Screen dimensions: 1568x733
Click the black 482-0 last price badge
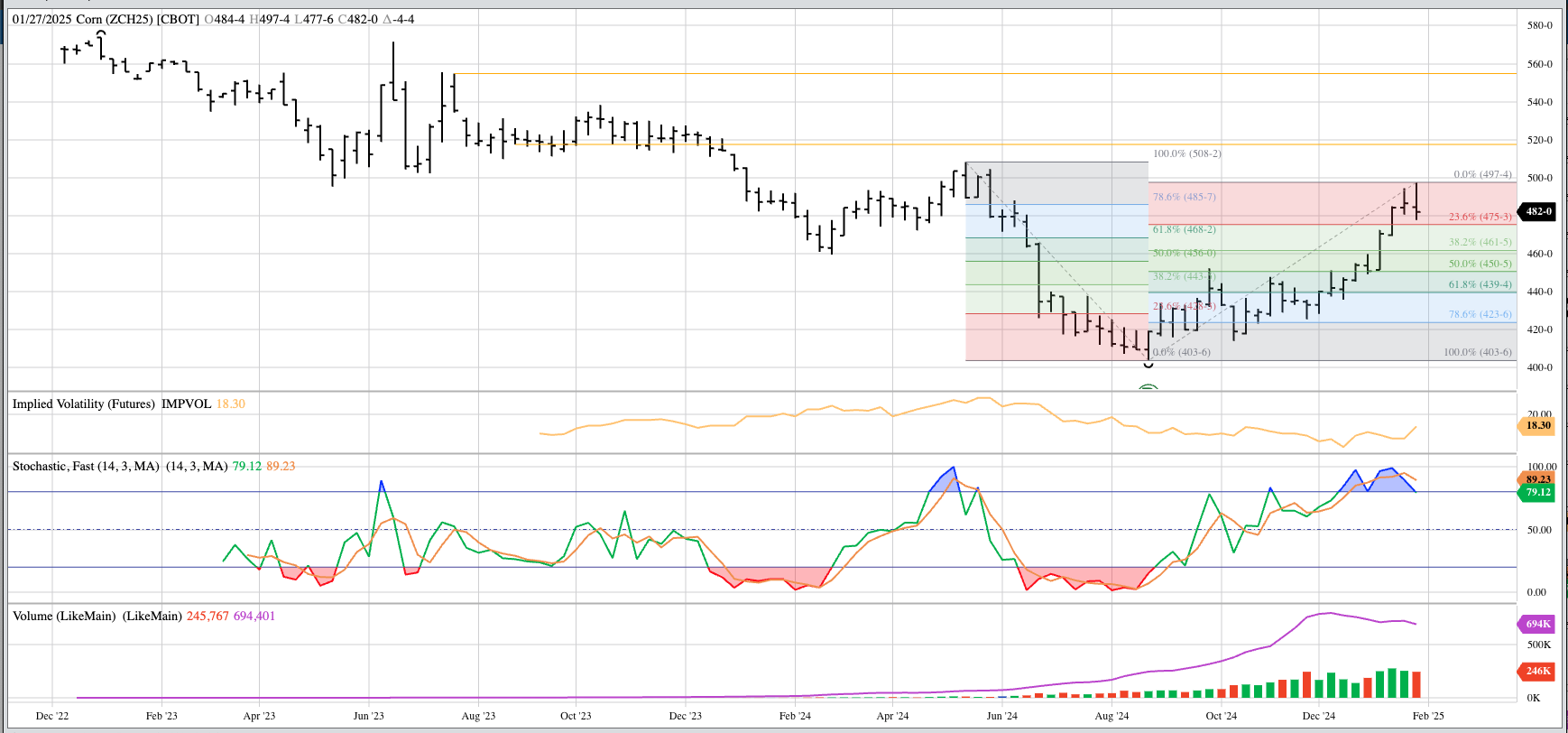click(1537, 211)
